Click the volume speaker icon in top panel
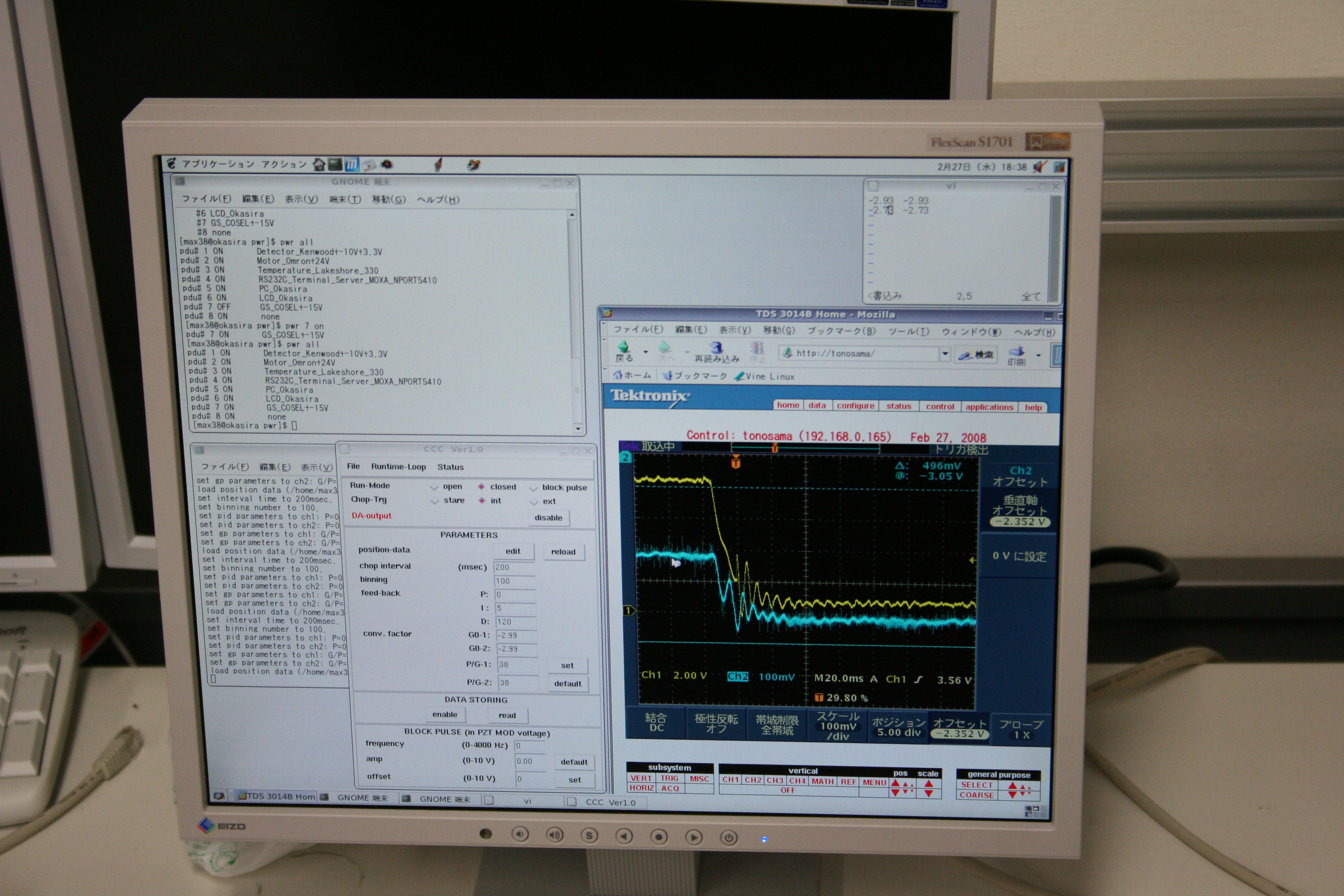 [x=1039, y=167]
